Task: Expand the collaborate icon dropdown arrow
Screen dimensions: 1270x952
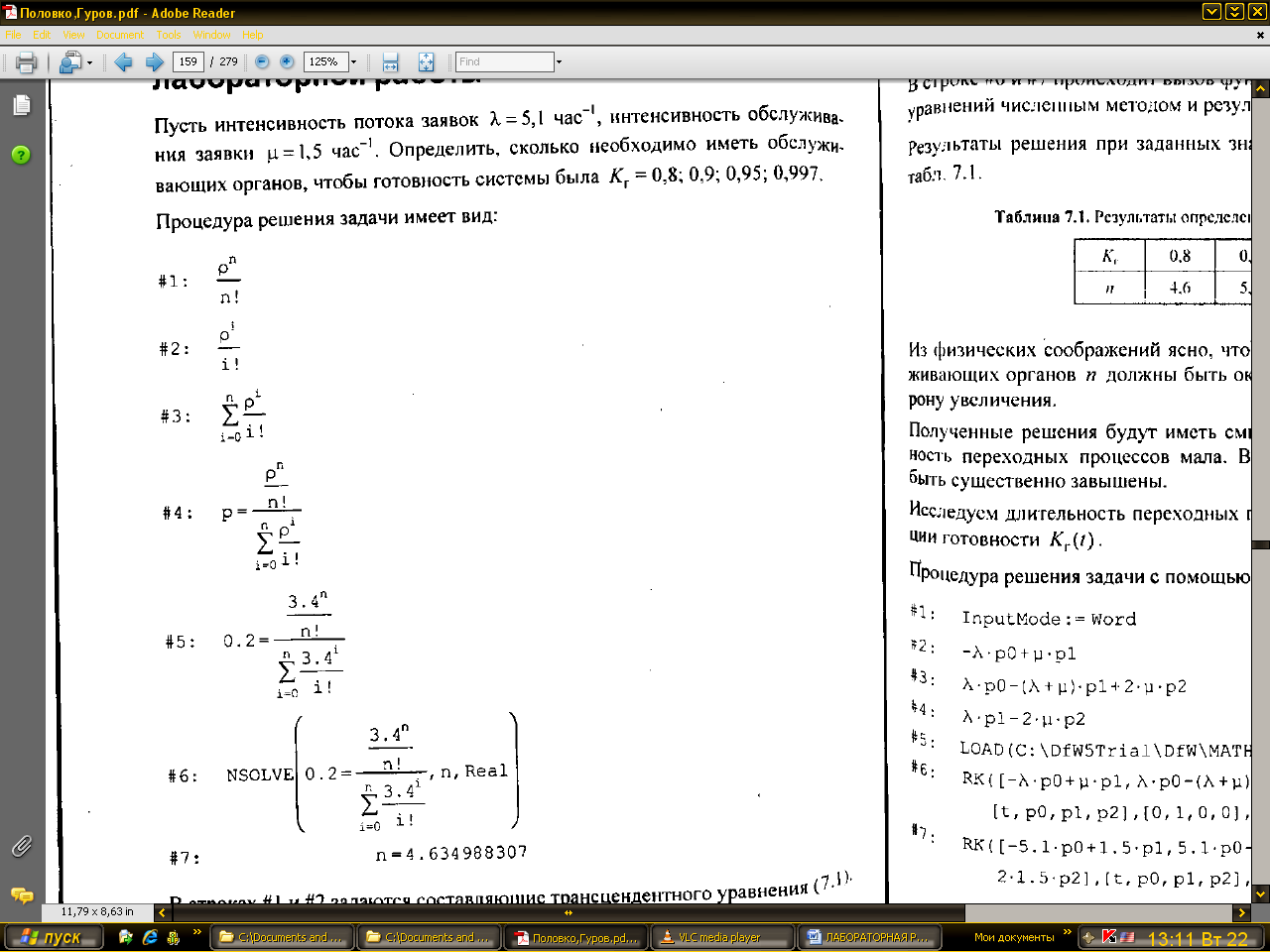Action: pos(89,62)
